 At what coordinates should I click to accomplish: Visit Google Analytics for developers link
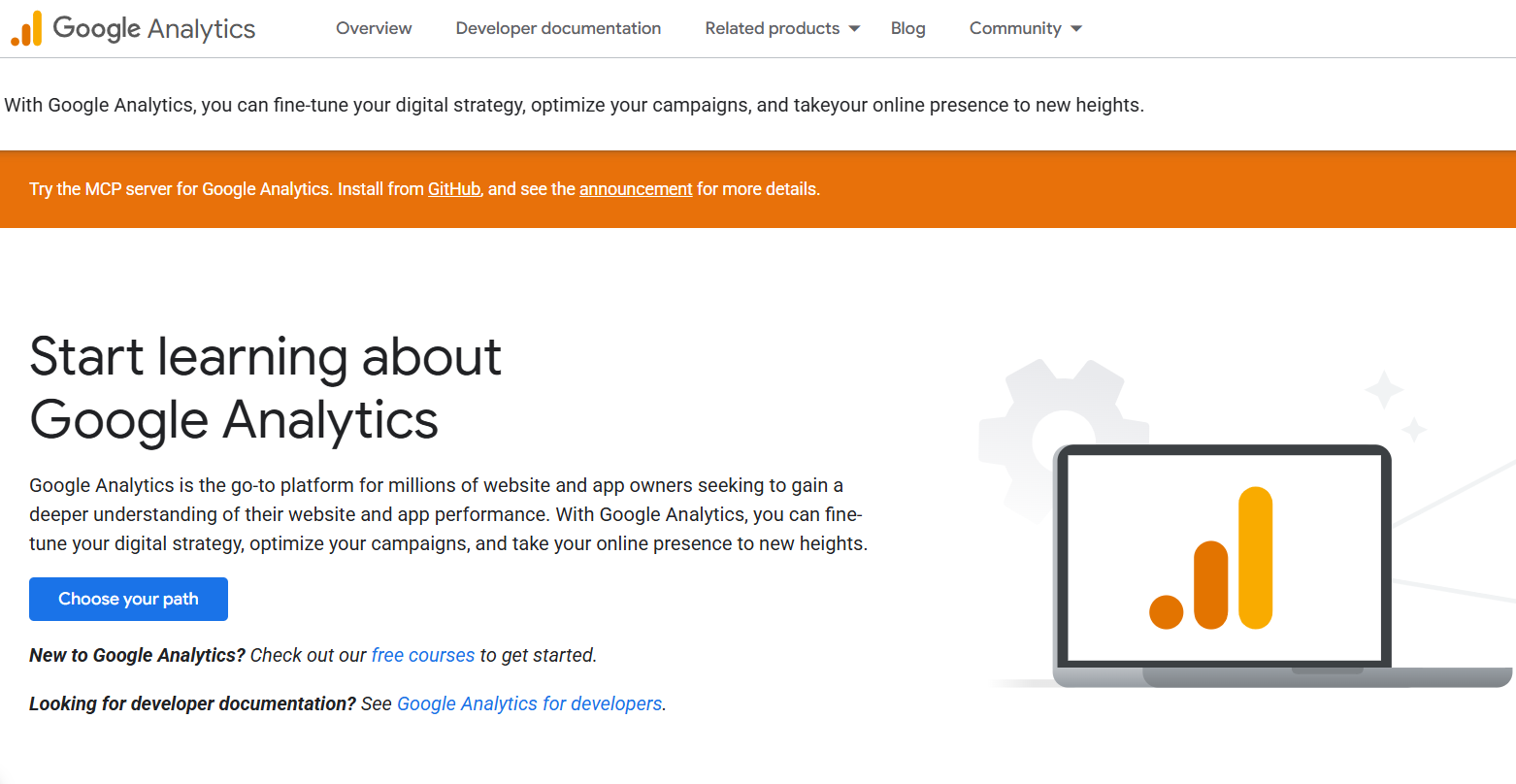click(530, 703)
